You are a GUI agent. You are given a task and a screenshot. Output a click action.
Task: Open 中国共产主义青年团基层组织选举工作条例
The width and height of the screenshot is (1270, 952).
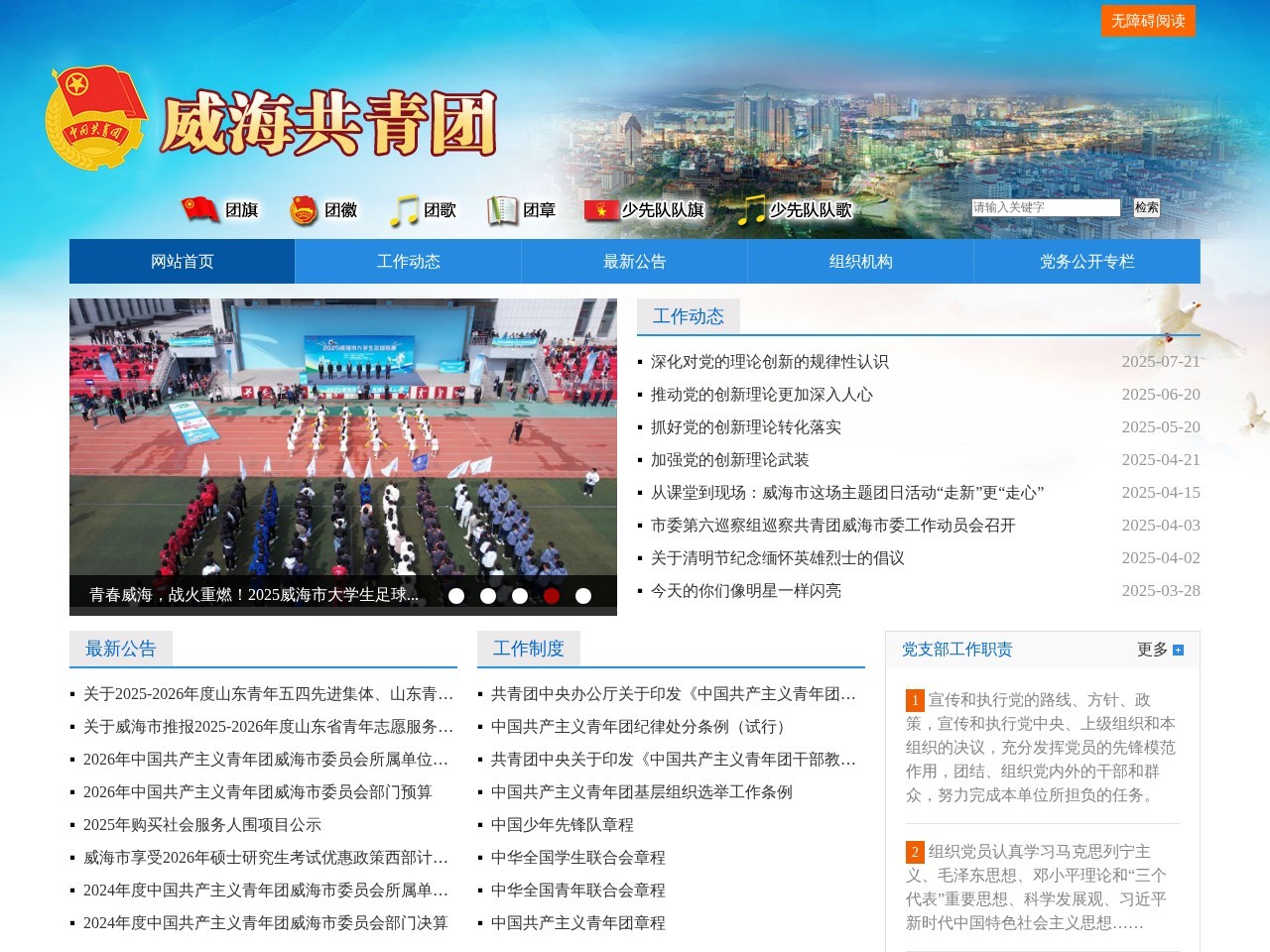(x=642, y=792)
